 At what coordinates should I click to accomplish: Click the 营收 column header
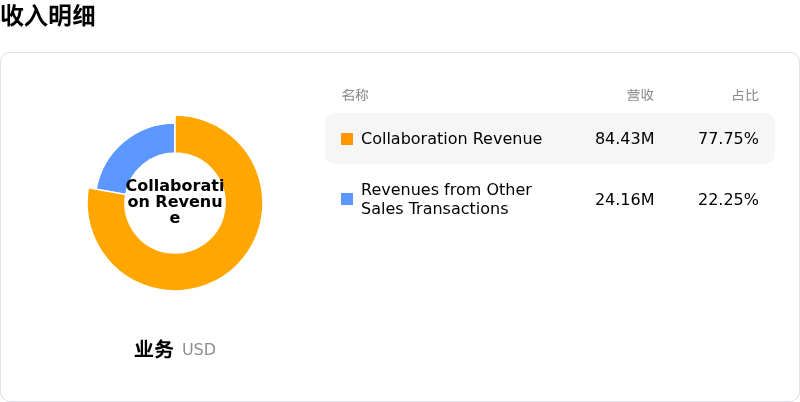click(640, 95)
